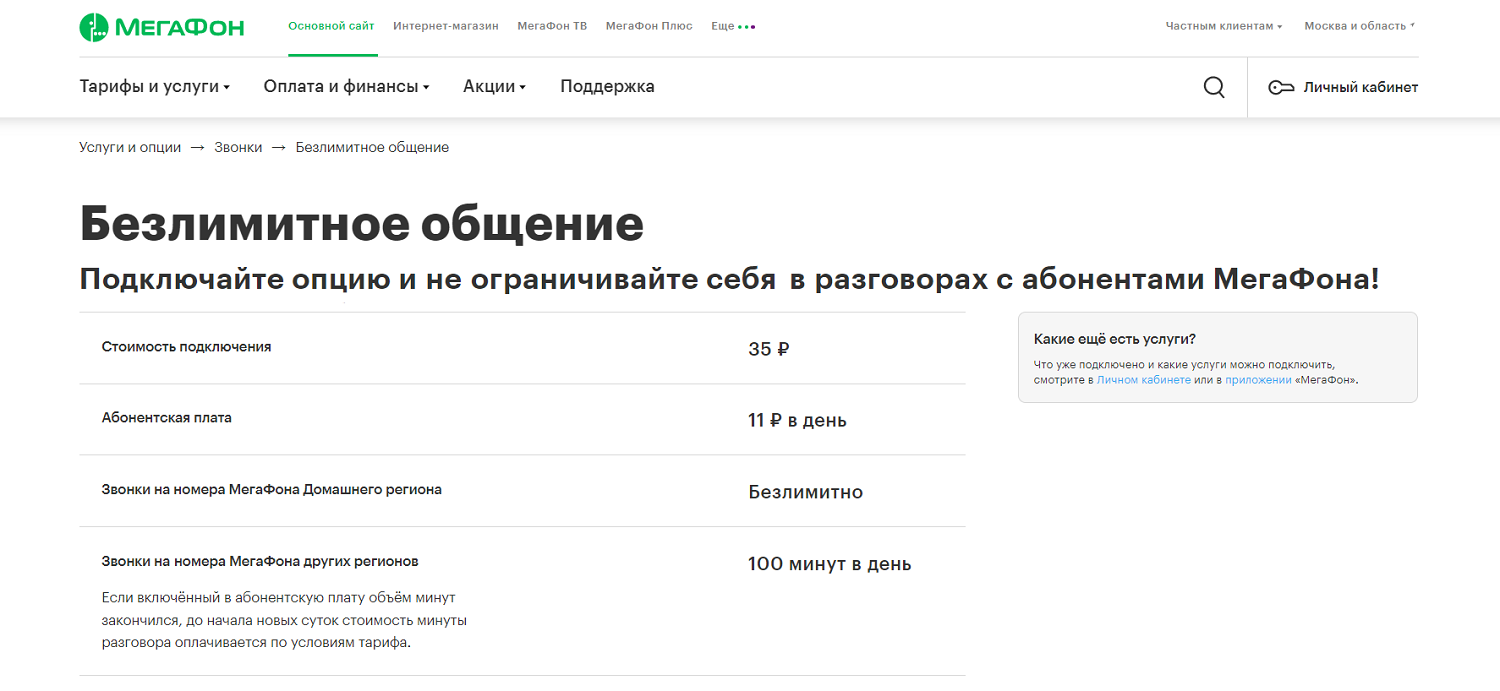Click the key icon for Личный кабинет
Viewport: 1500px width, 691px height.
click(x=1280, y=87)
